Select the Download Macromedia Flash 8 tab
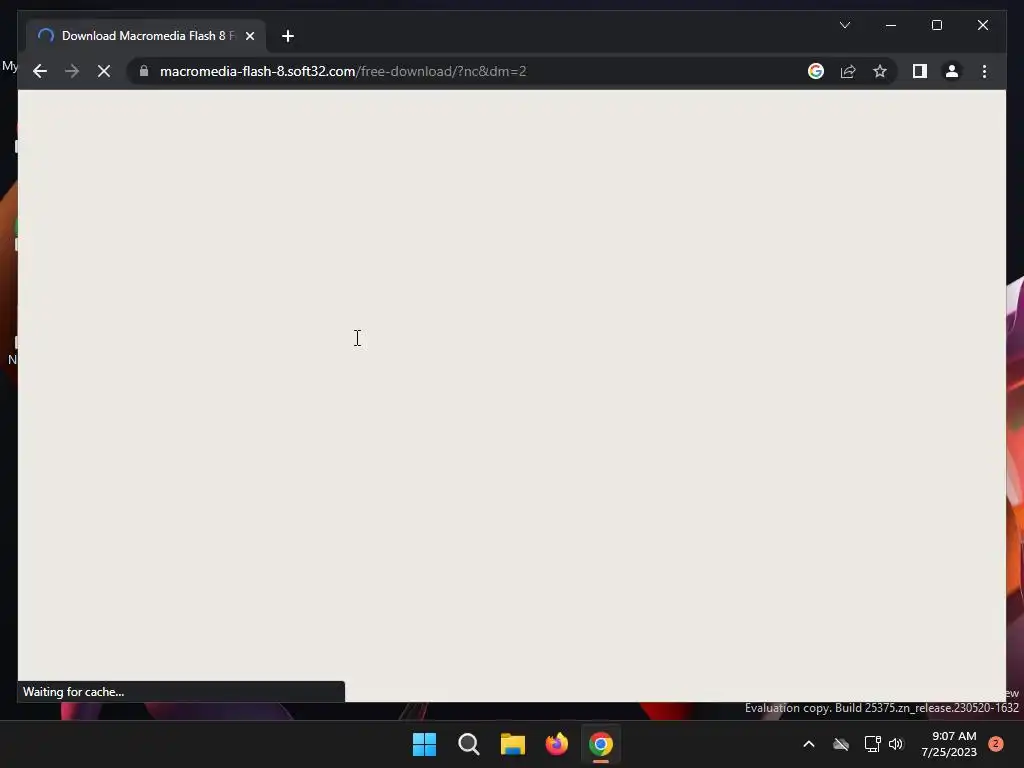The image size is (1024, 768). tap(146, 36)
